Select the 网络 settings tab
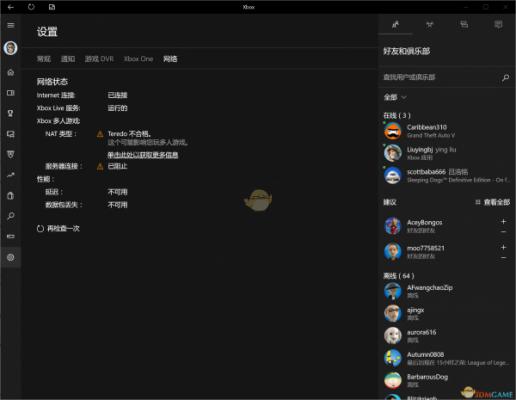The width and height of the screenshot is (516, 400). [x=170, y=59]
